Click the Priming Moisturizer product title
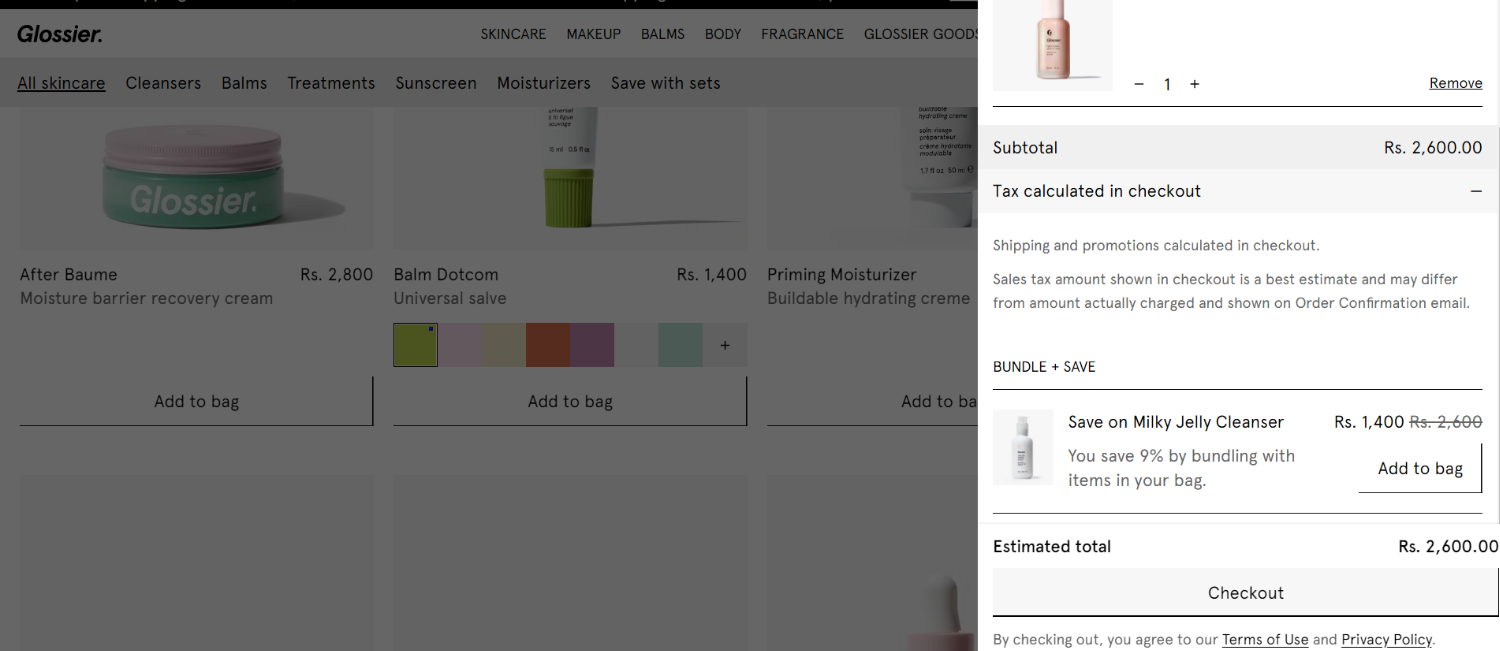This screenshot has width=1500, height=651. click(842, 274)
